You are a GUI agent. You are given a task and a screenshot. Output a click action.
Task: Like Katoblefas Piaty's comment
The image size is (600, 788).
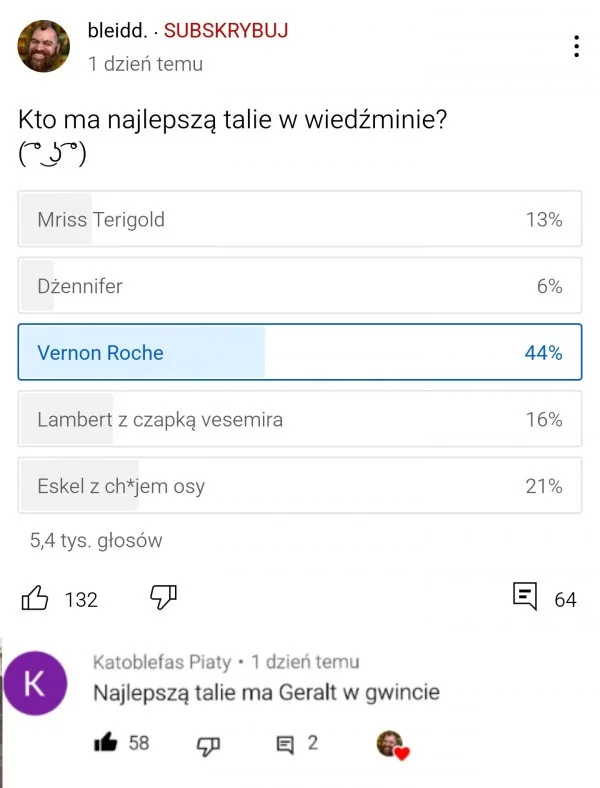pos(105,742)
